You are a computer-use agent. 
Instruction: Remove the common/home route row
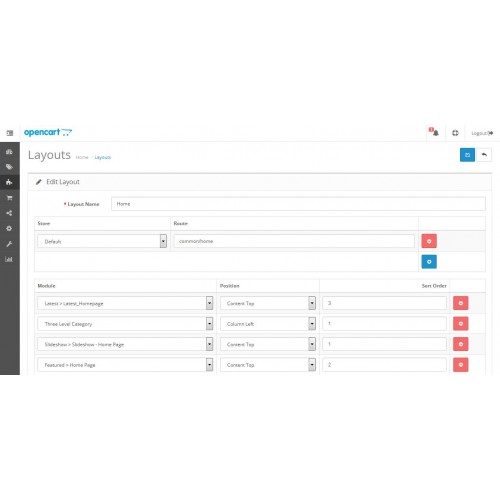click(x=429, y=241)
